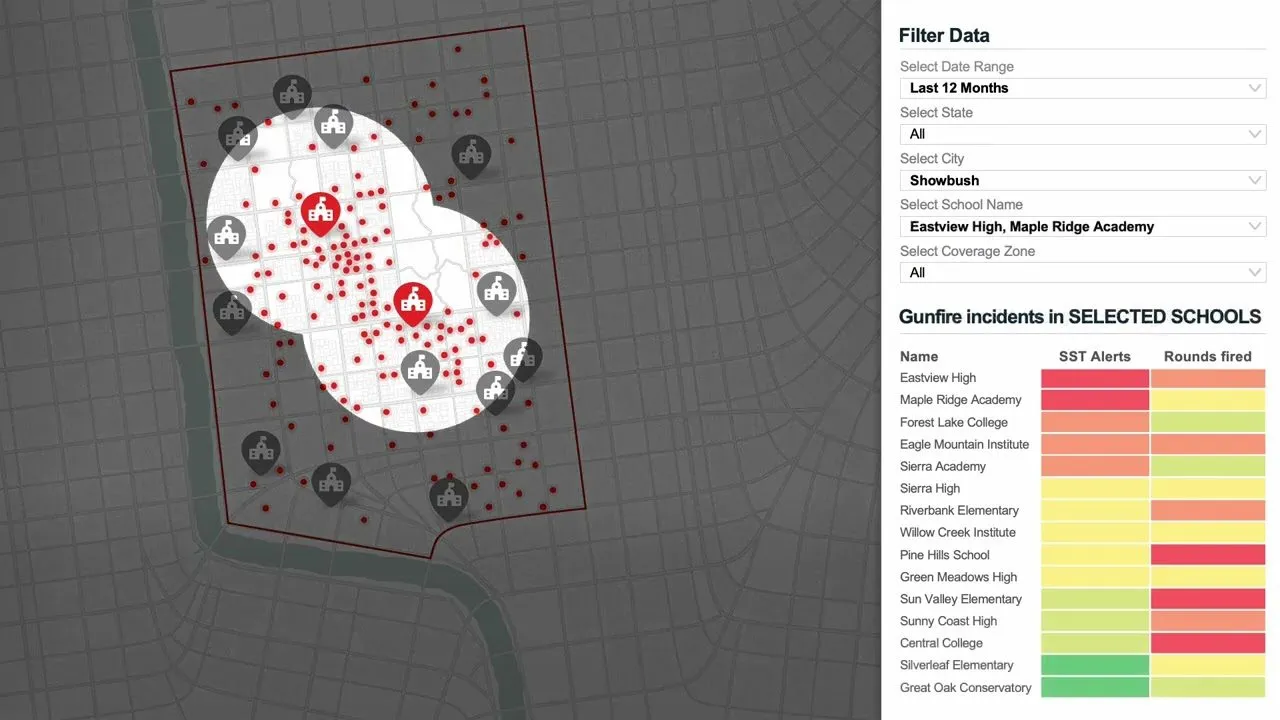Viewport: 1280px width, 720px height.
Task: Select the pair of overlapping gray school markers
Action: coord(509,375)
